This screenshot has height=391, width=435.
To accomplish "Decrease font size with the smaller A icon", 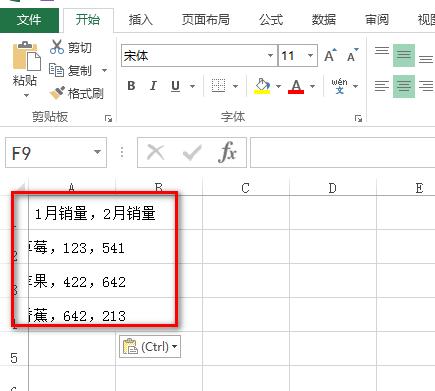I will tap(352, 55).
